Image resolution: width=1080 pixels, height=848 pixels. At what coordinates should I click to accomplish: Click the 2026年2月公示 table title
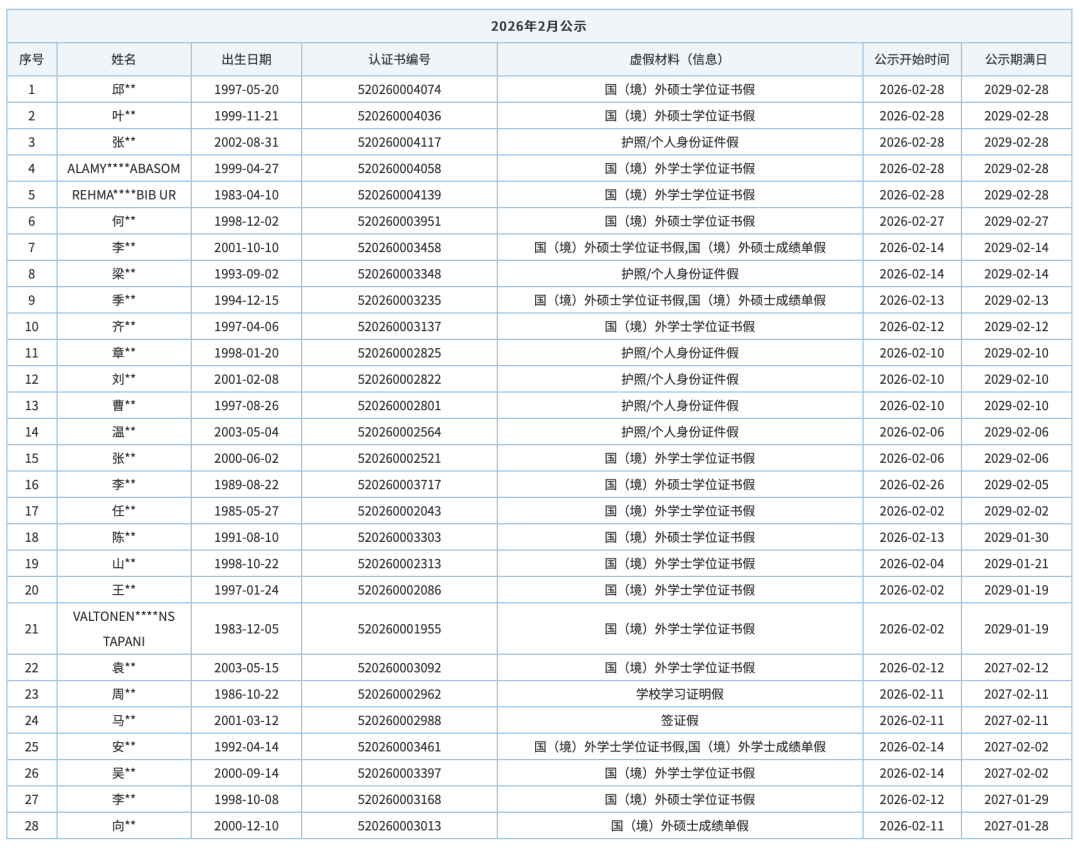[538, 27]
